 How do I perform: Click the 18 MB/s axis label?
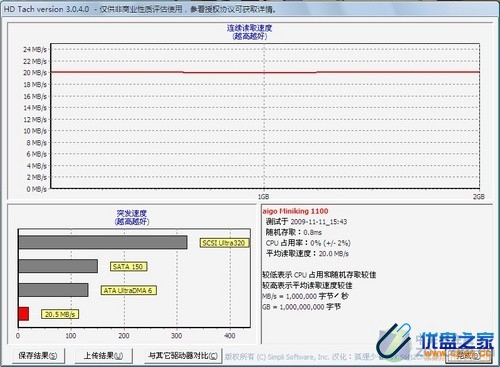coord(35,84)
